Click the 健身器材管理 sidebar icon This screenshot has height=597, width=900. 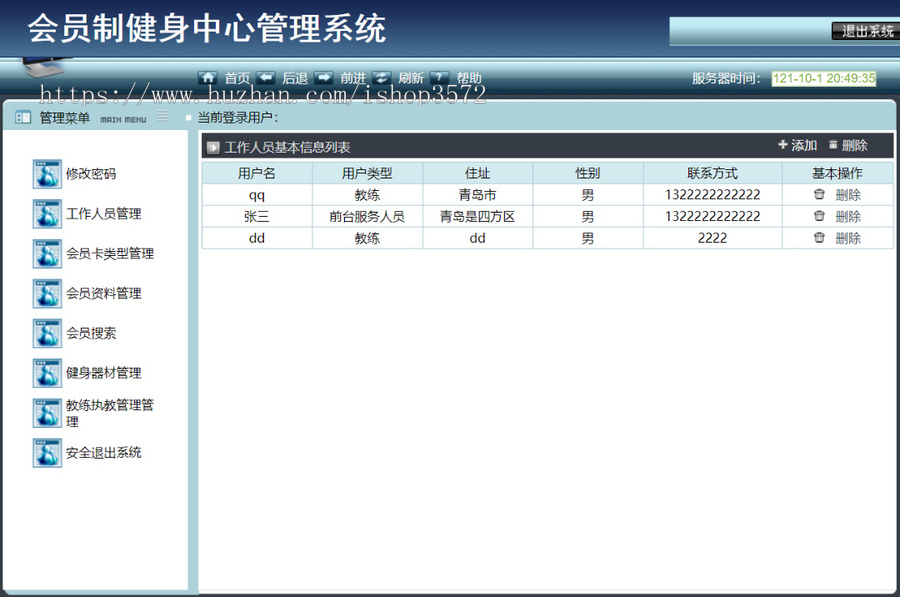pyautogui.click(x=47, y=373)
